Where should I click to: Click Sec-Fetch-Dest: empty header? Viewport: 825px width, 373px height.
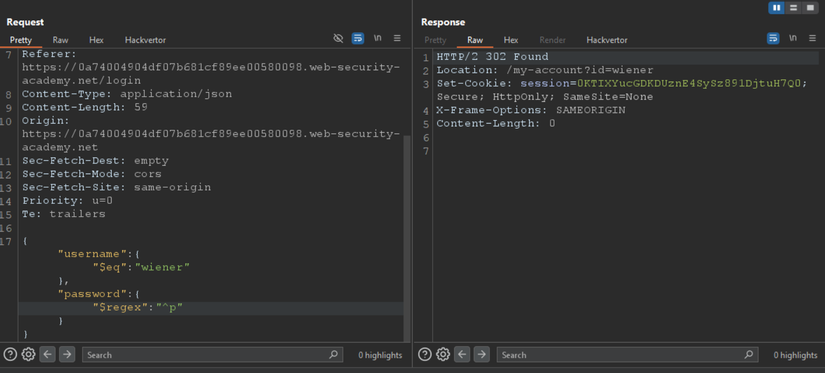point(95,161)
